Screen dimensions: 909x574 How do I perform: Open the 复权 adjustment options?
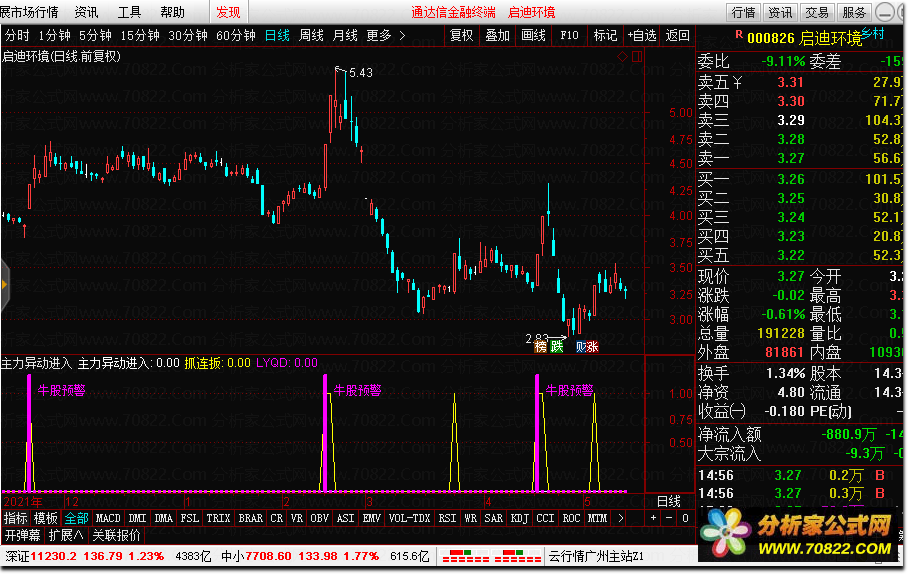tap(461, 35)
